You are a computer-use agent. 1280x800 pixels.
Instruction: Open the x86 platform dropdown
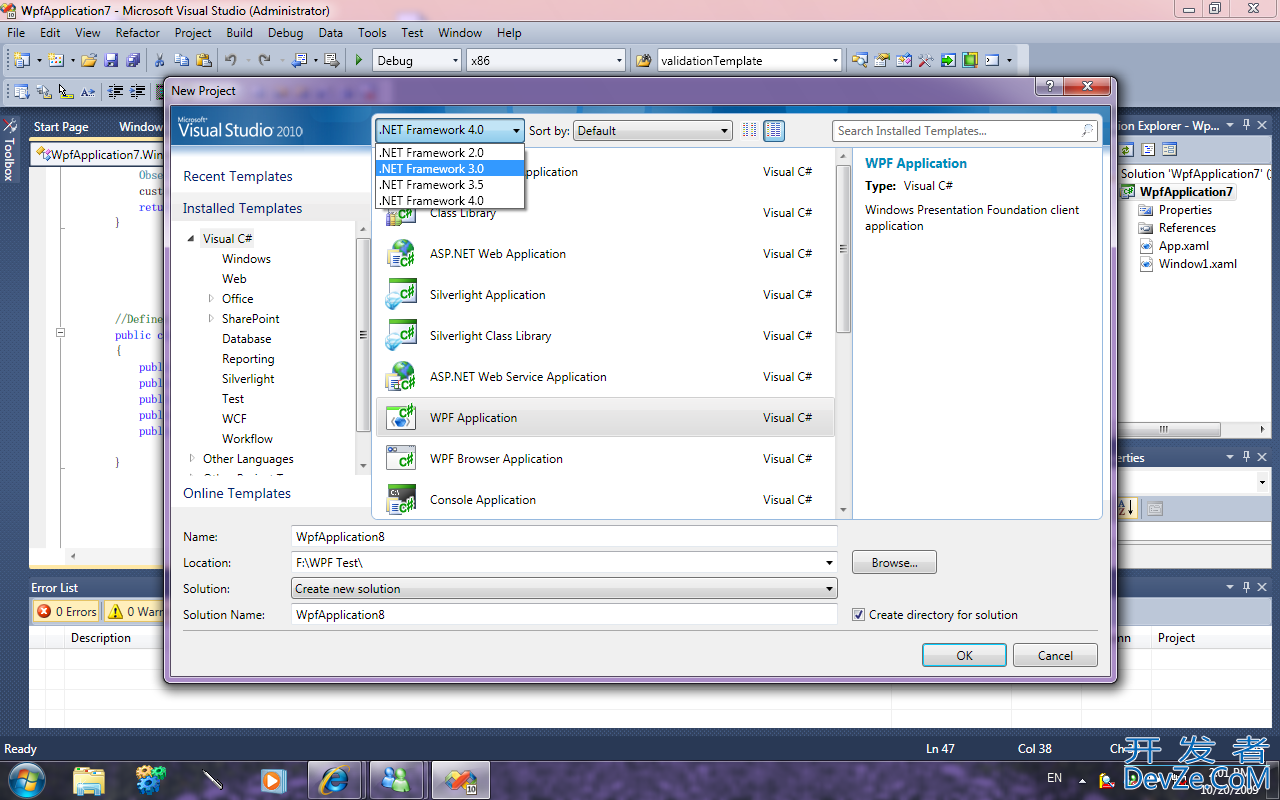point(546,60)
